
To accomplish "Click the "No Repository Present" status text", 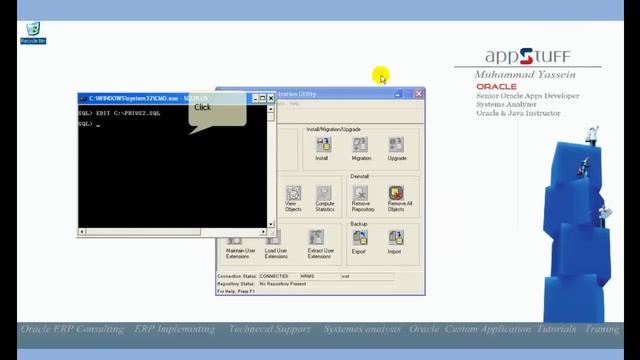I will click(283, 284).
